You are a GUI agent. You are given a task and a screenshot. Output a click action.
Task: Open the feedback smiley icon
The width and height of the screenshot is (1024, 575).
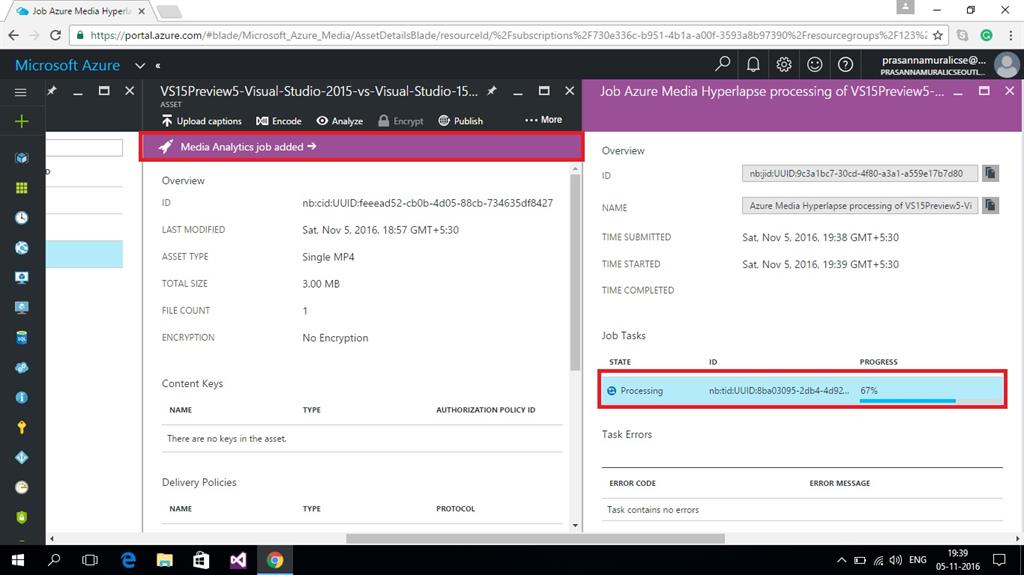point(814,64)
